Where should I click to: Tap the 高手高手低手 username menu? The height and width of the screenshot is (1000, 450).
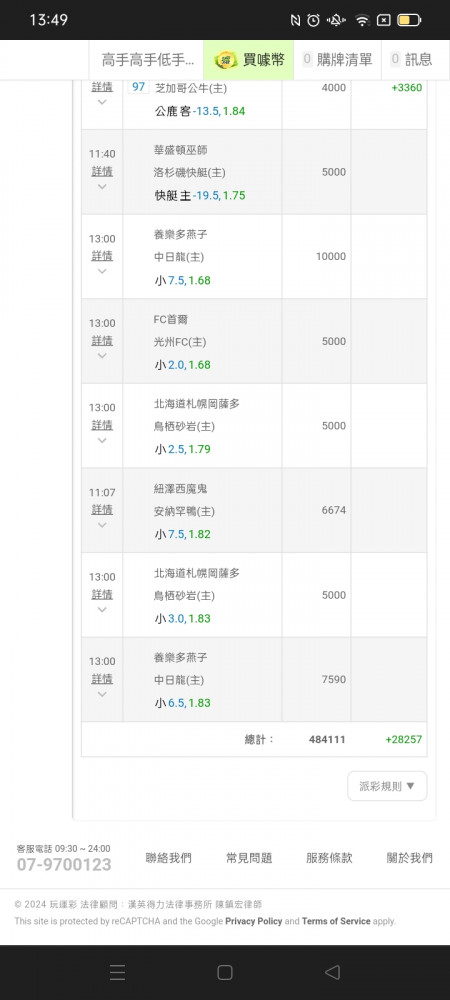(x=148, y=60)
